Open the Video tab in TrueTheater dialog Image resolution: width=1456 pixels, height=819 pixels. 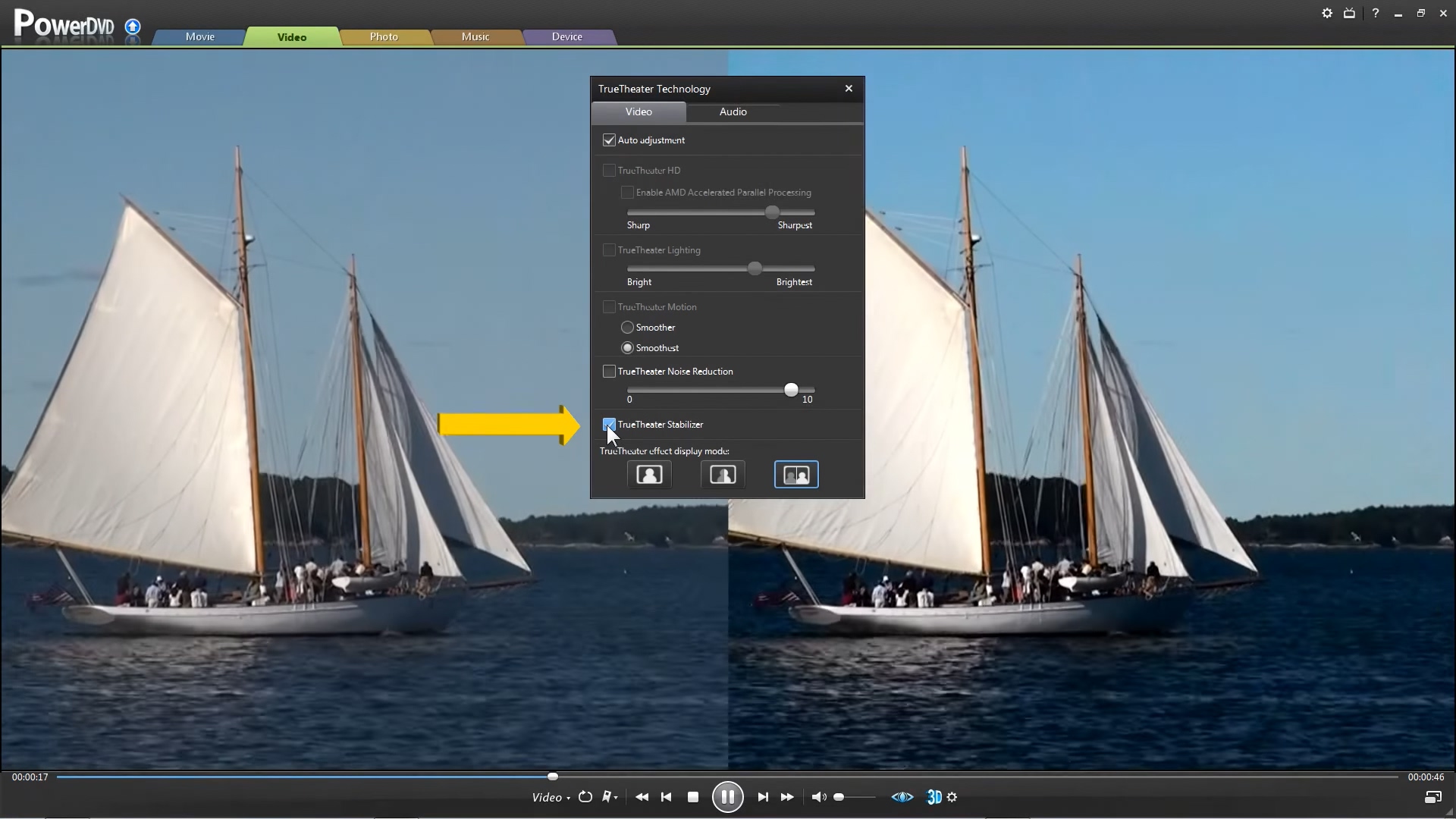(x=639, y=112)
